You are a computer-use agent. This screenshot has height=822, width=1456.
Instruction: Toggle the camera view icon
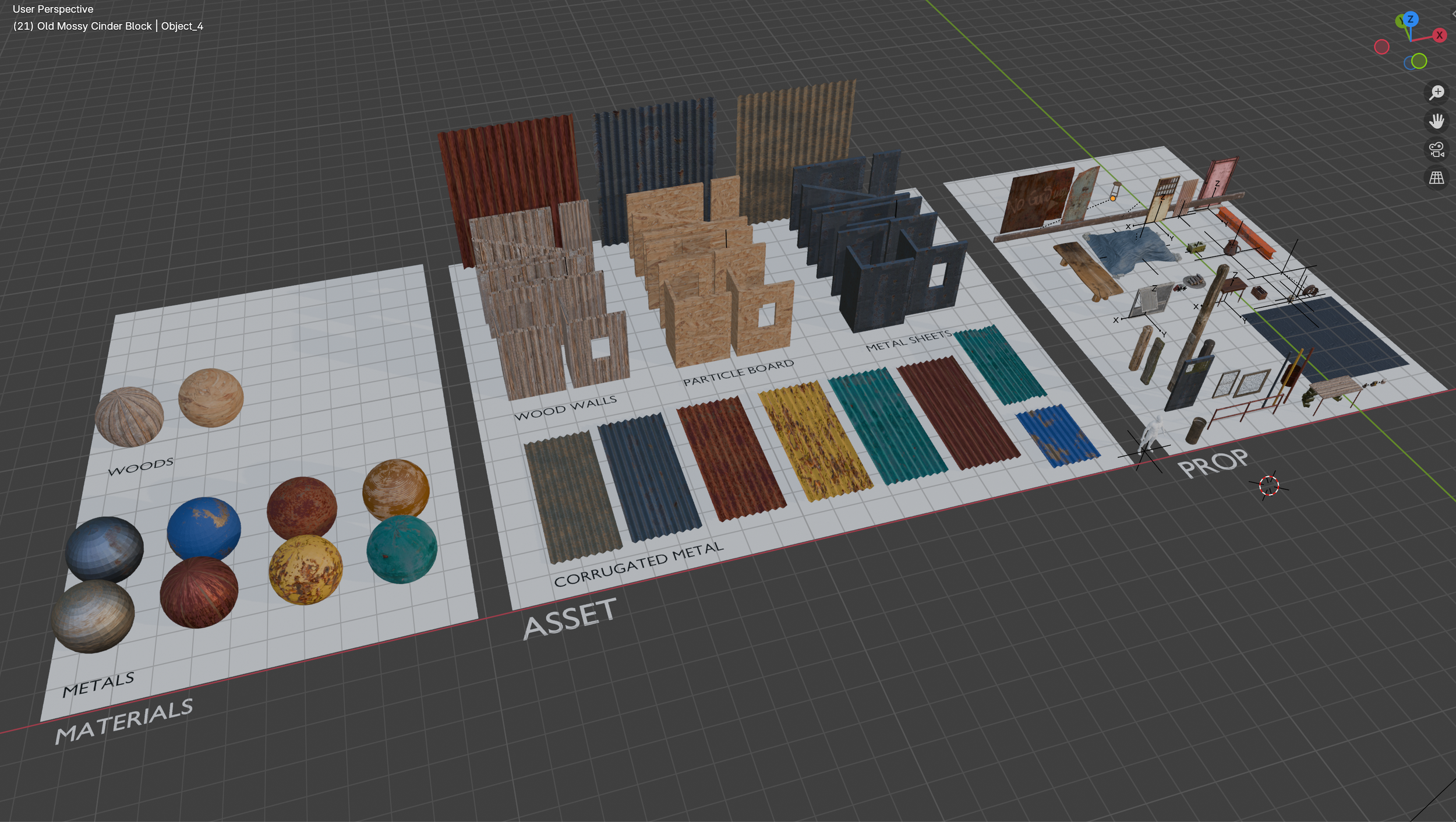[x=1436, y=150]
